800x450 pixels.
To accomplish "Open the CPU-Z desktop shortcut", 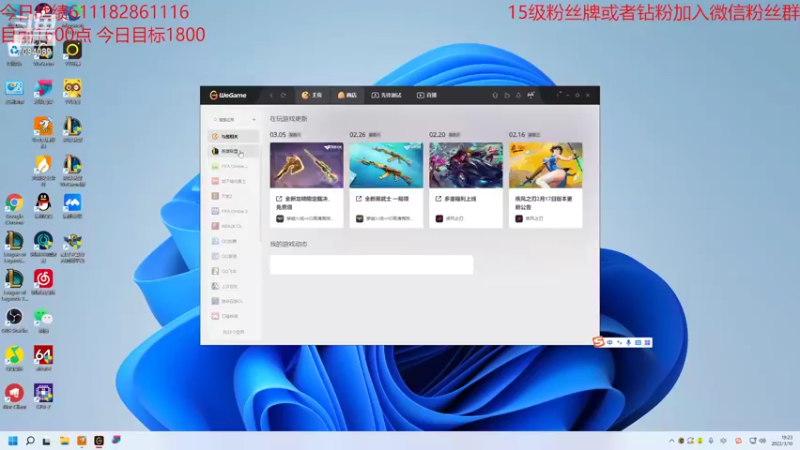I will pos(43,396).
